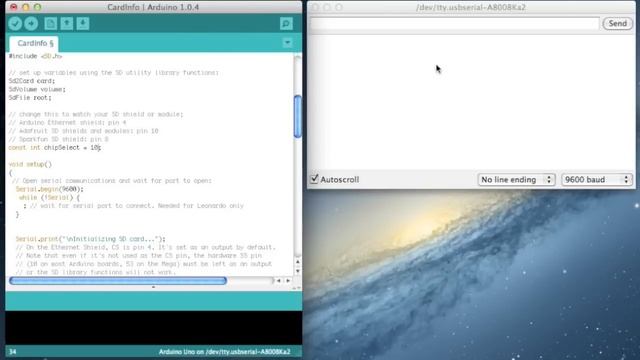The height and width of the screenshot is (360, 640).
Task: Click the console divider collapse arrow
Action: click(153, 287)
